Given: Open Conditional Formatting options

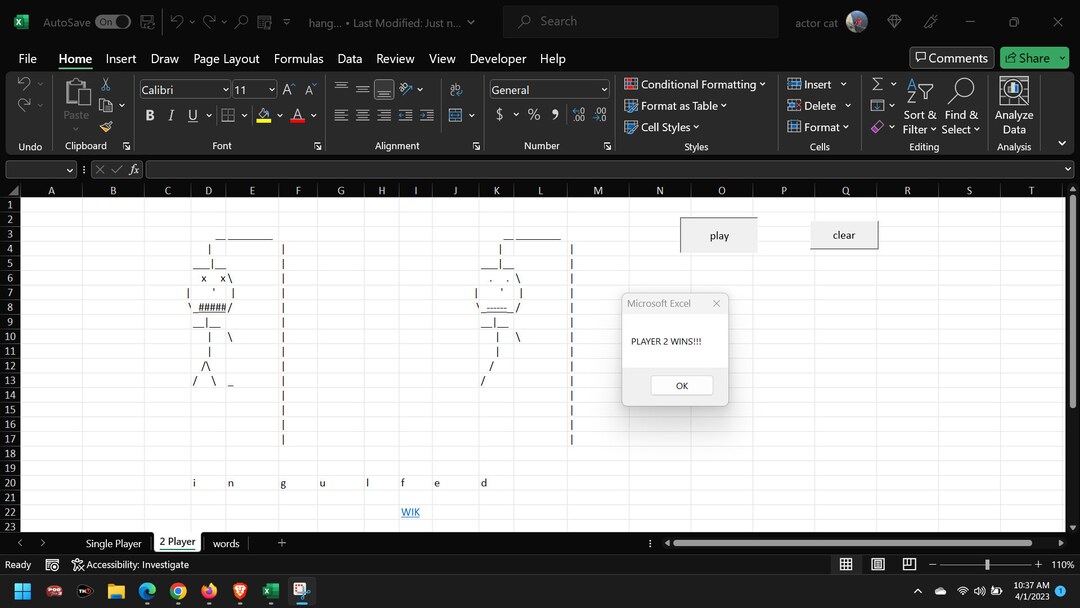Looking at the screenshot, I should (695, 84).
